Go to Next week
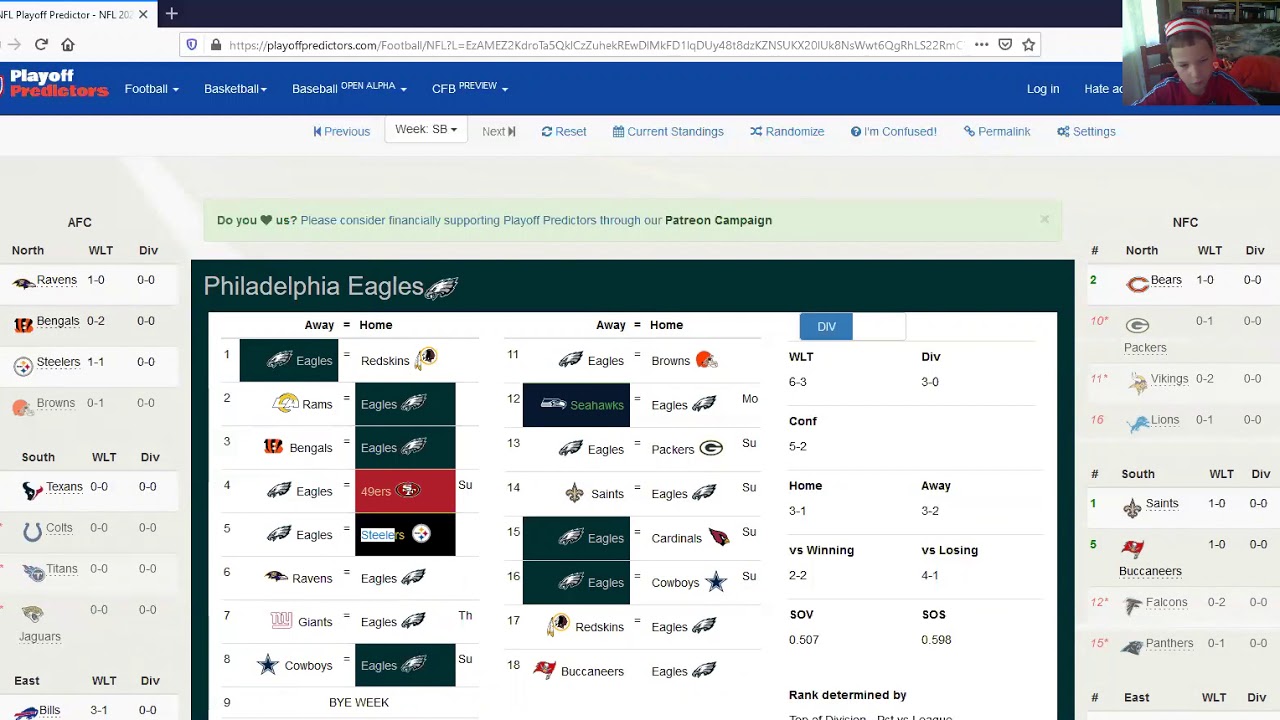Viewport: 1280px width, 720px height. 499,131
